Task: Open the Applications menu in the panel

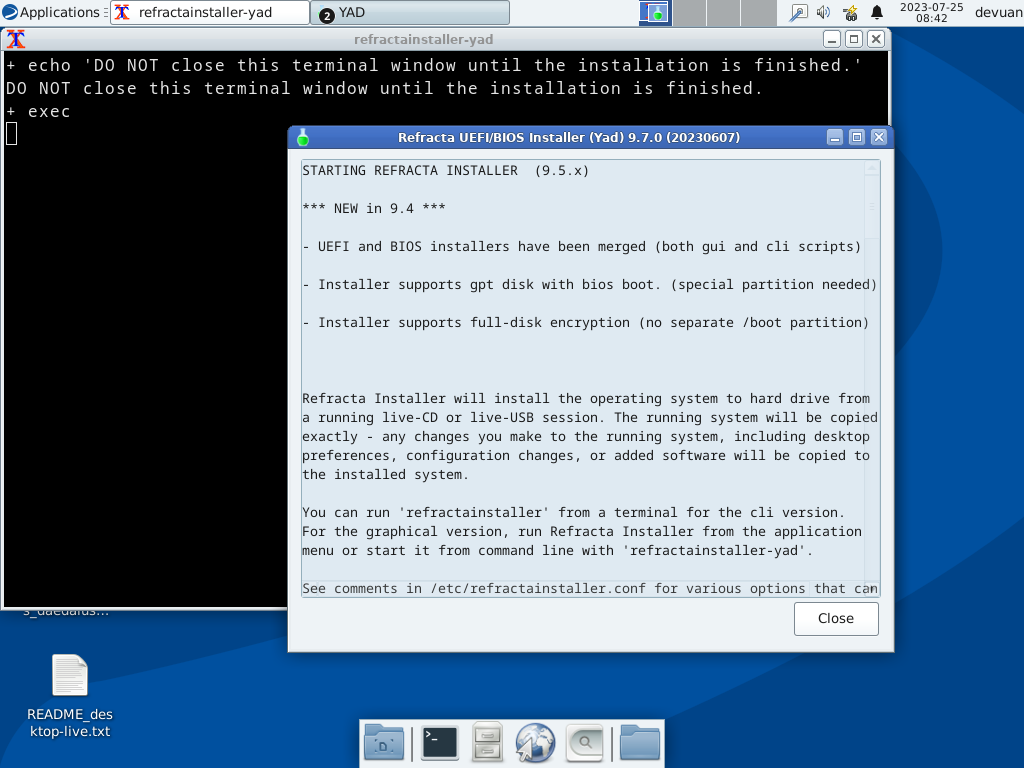Action: point(51,12)
